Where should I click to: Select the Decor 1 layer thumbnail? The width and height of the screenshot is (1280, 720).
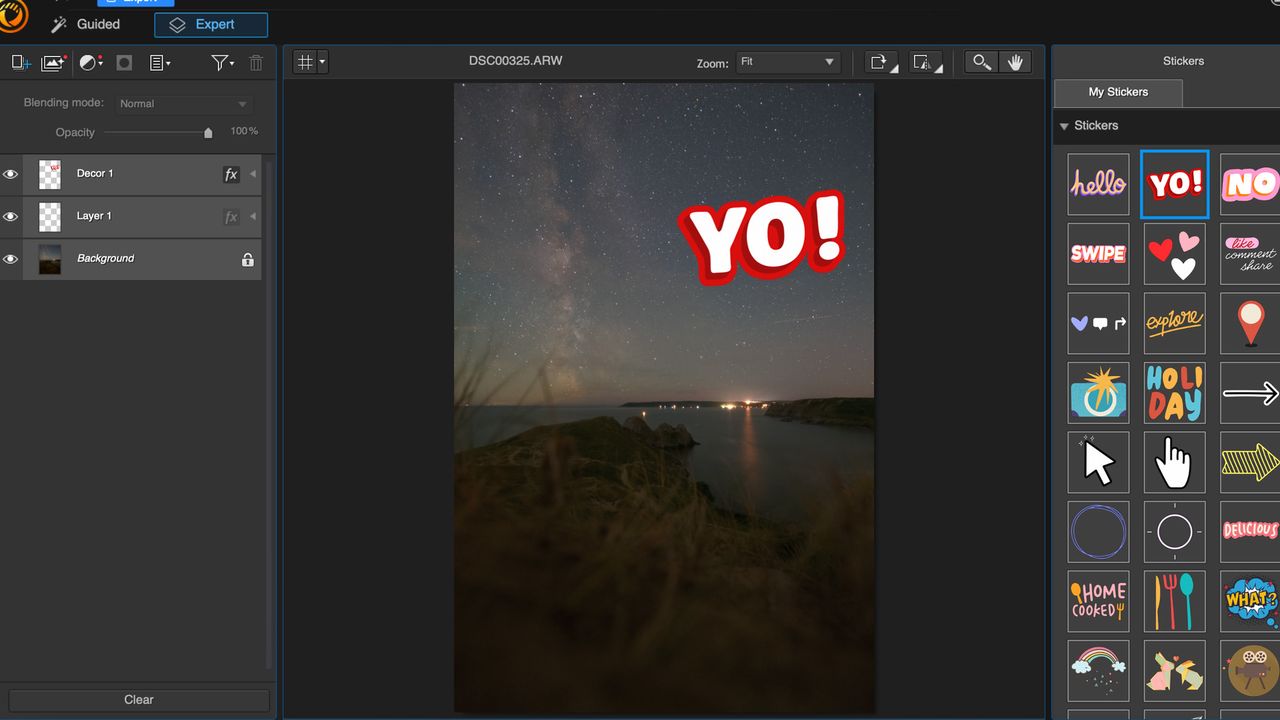click(50, 174)
